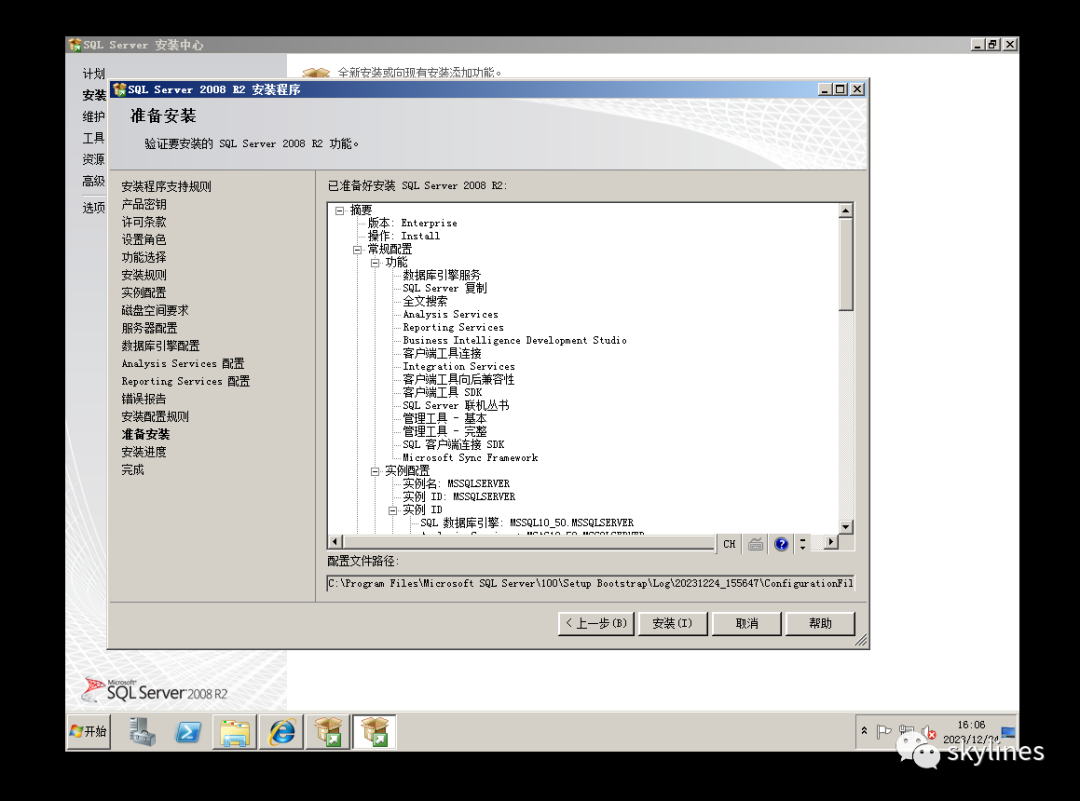
Task: Collapse the 实例配置 tree node
Action: pyautogui.click(x=375, y=471)
